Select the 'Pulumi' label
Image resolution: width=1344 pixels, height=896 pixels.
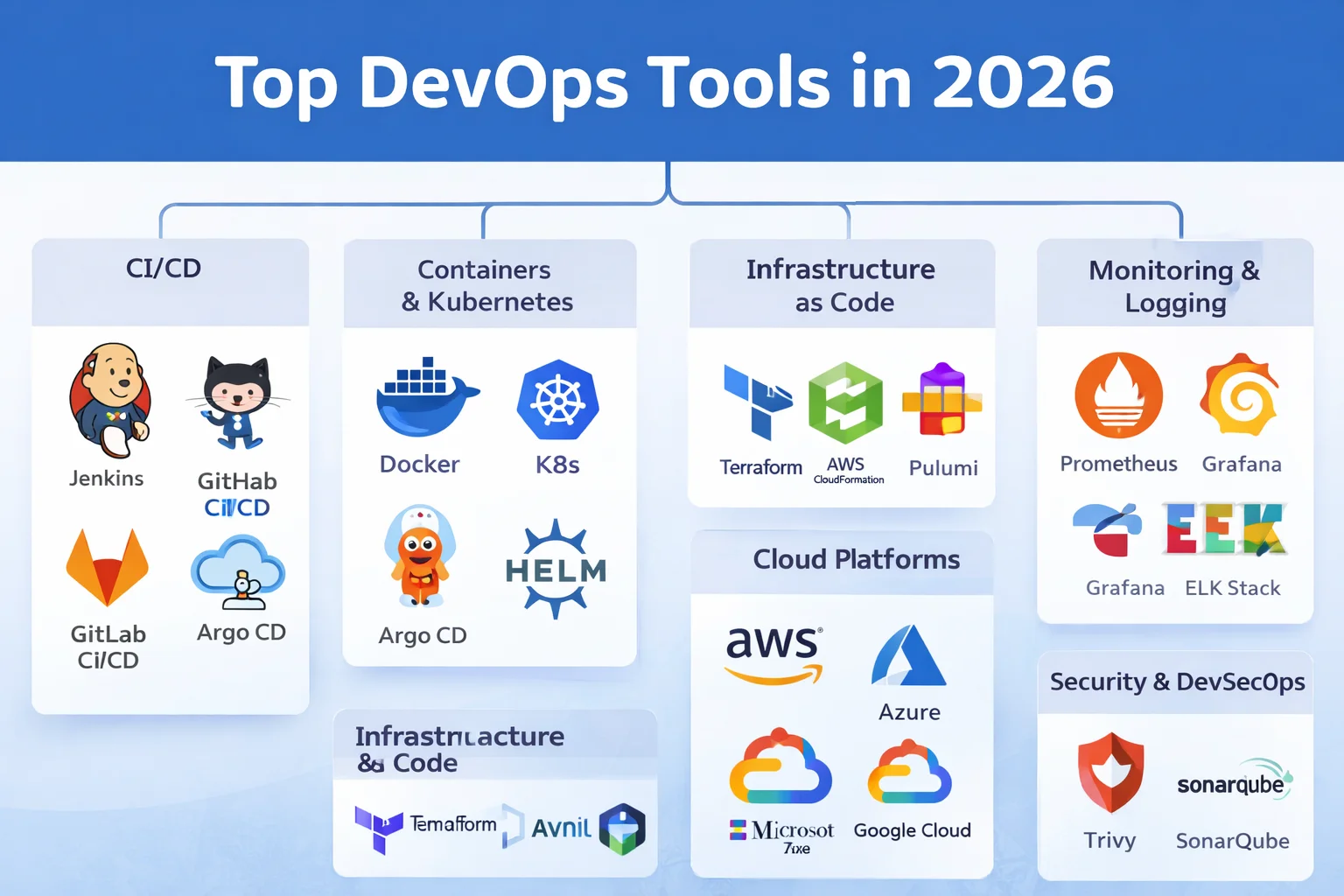coord(943,468)
